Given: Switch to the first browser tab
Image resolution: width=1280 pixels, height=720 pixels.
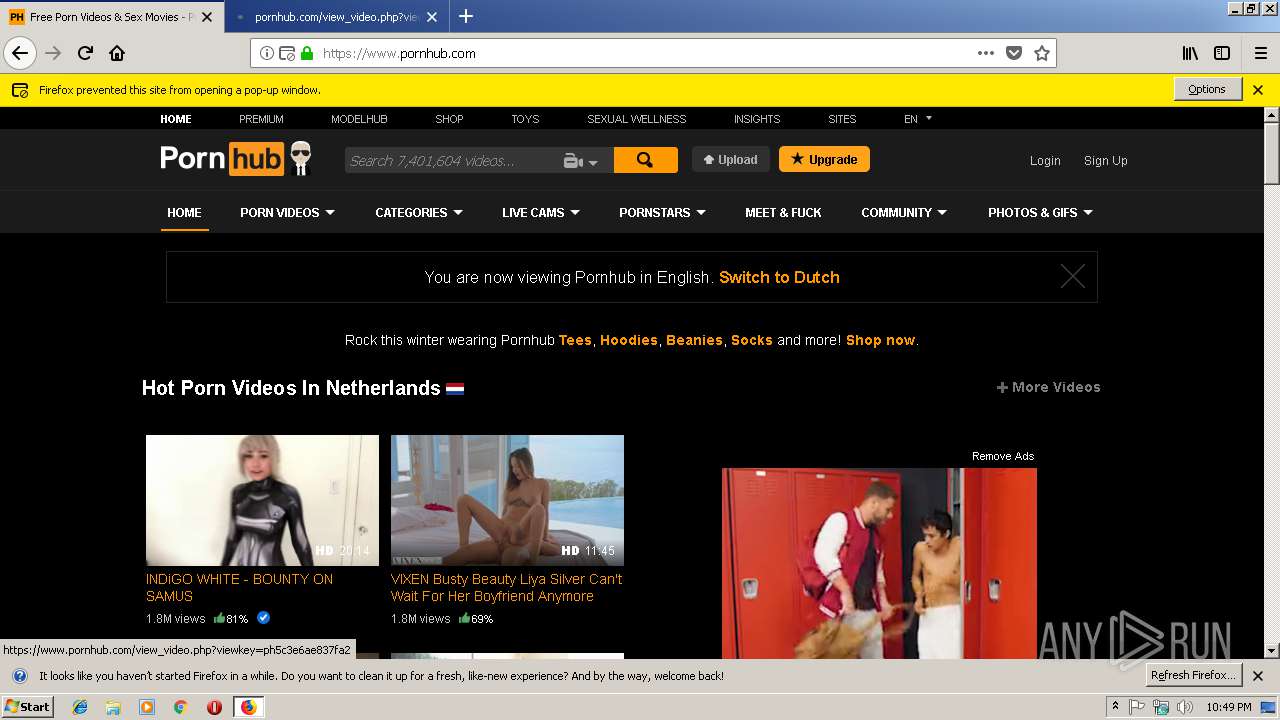Looking at the screenshot, I should (x=112, y=17).
